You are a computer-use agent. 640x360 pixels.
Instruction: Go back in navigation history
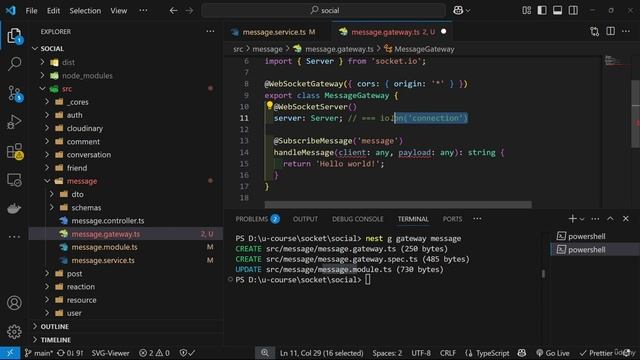(x=173, y=11)
